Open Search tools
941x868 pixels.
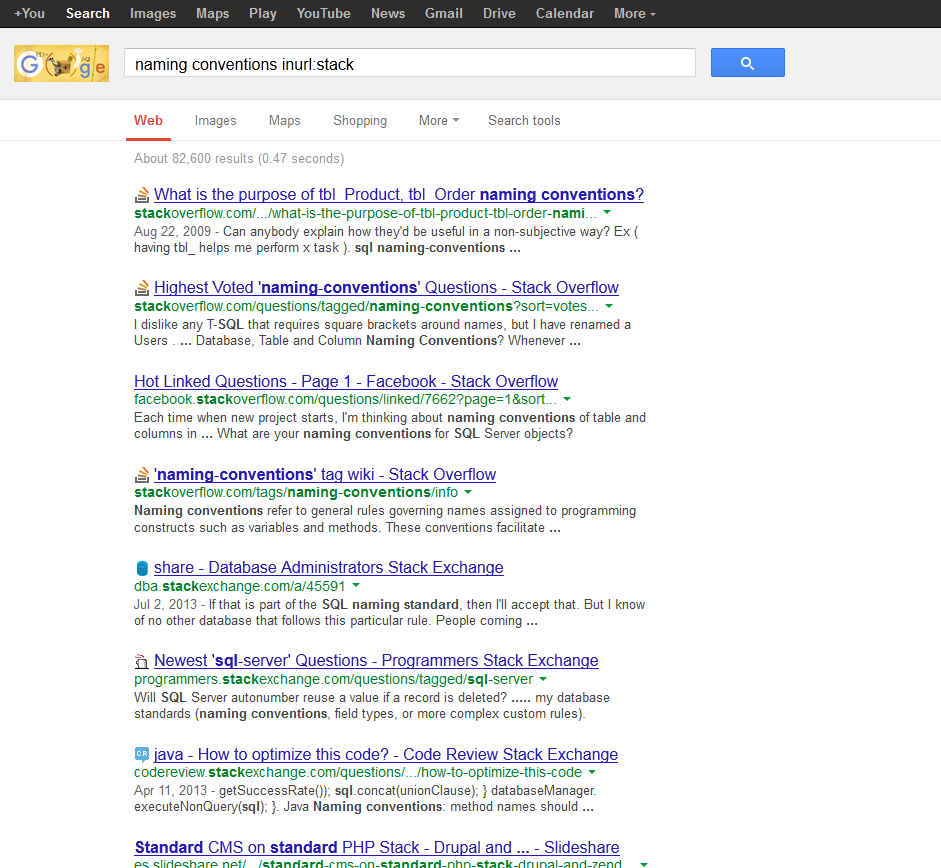pyautogui.click(x=524, y=121)
